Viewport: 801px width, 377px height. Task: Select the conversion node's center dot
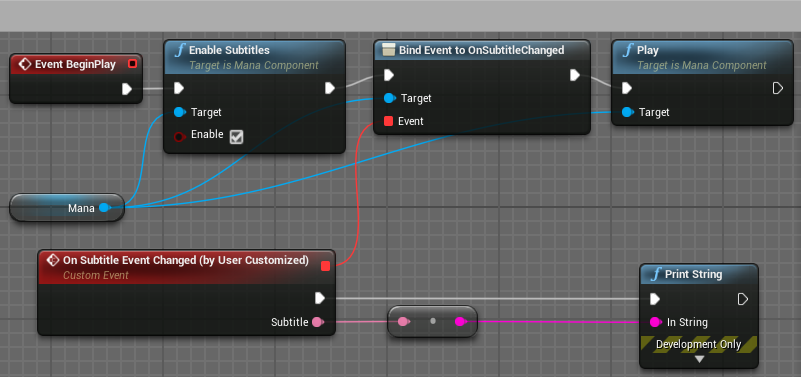(x=433, y=321)
